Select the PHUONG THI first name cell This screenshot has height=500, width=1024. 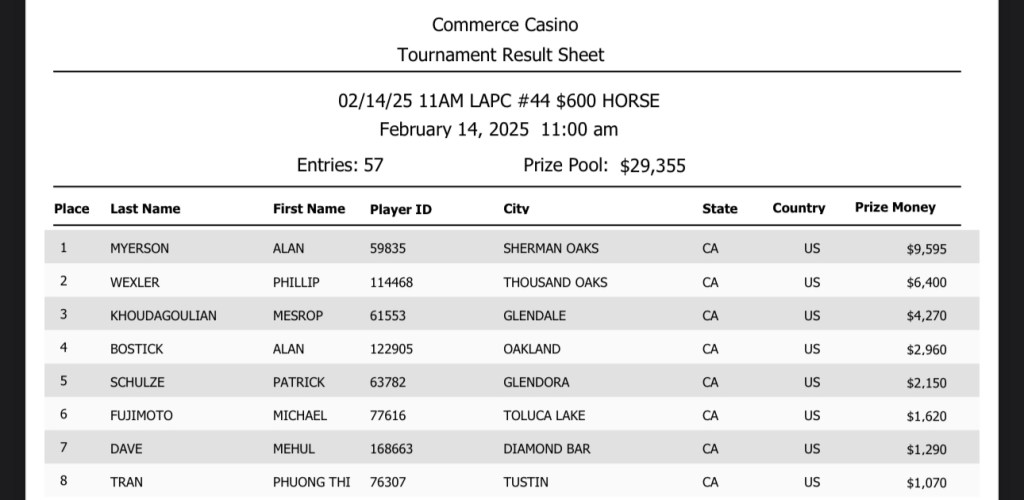pos(311,482)
